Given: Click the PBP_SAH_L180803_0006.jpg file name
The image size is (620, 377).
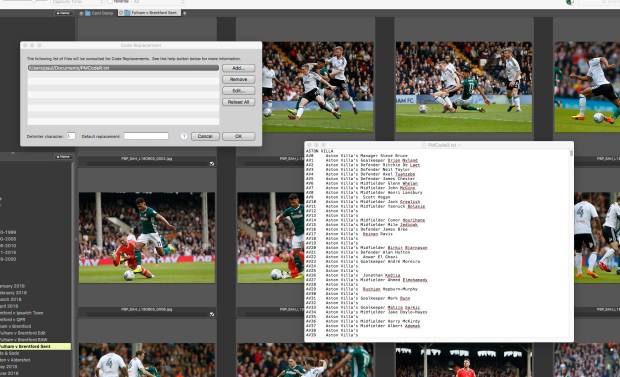Looking at the screenshot, I should (146, 309).
